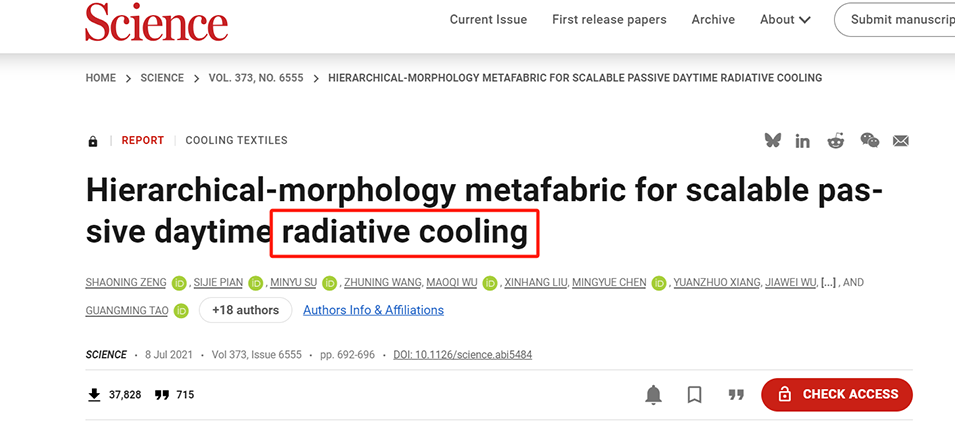Click the cite quotation-mark icon
This screenshot has height=430, width=955.
[x=736, y=395]
